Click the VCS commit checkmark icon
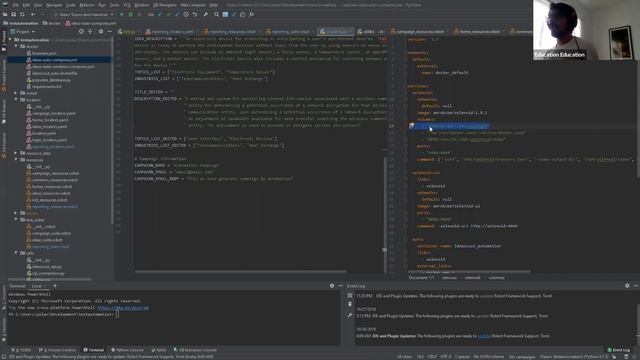Screen dimensions: 640x360 pyautogui.click(x=169, y=14)
